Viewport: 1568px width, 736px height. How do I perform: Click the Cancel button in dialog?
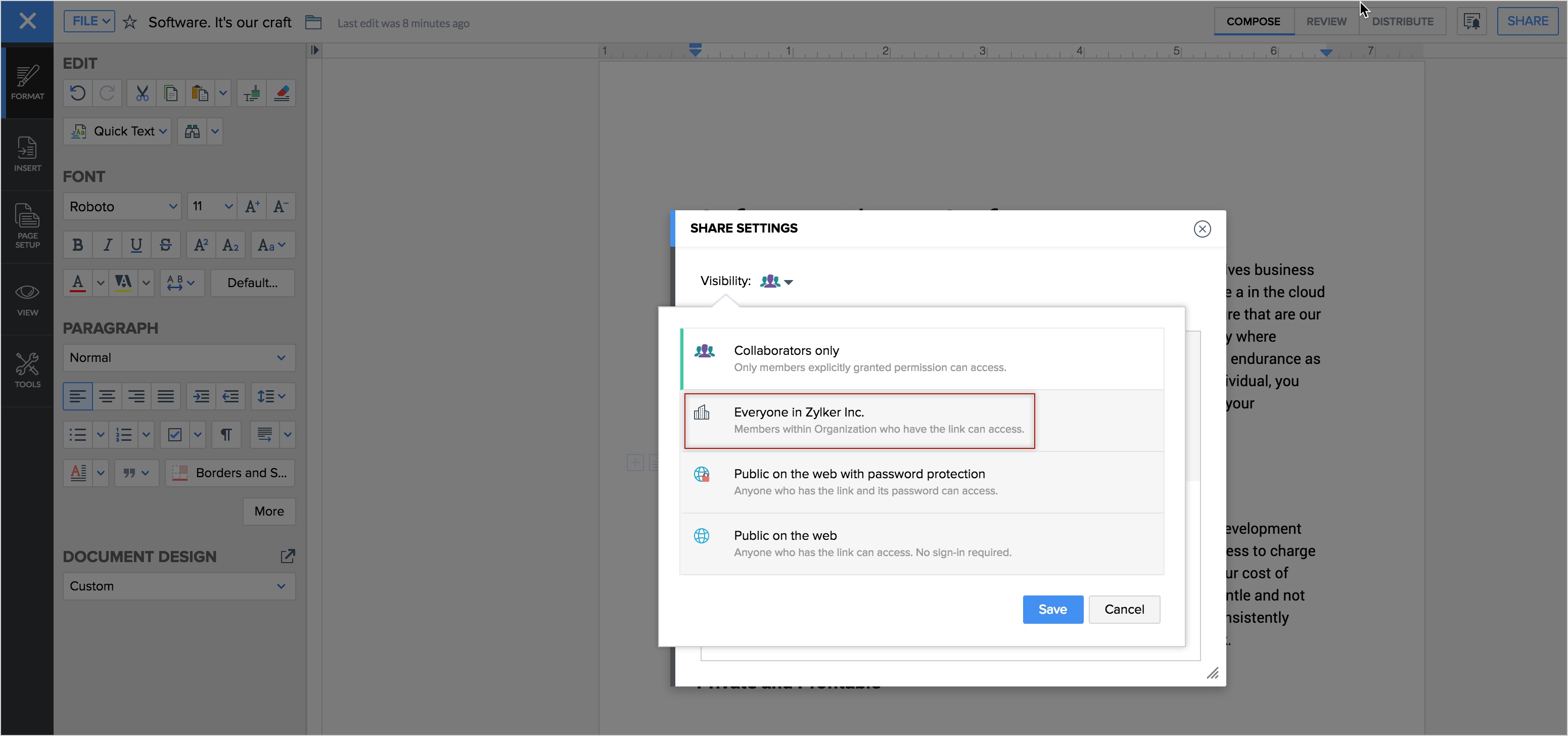click(1124, 610)
